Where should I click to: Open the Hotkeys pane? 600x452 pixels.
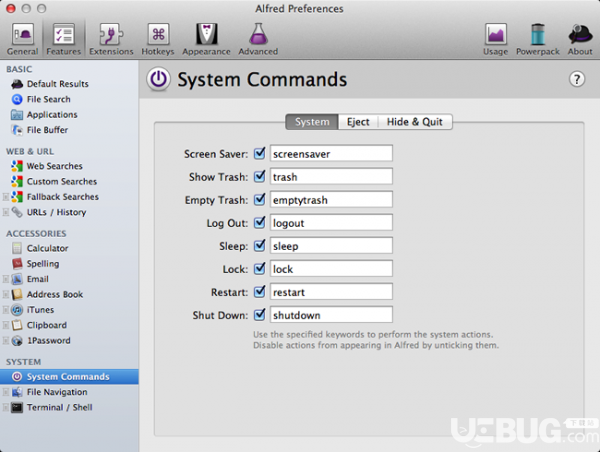(158, 39)
